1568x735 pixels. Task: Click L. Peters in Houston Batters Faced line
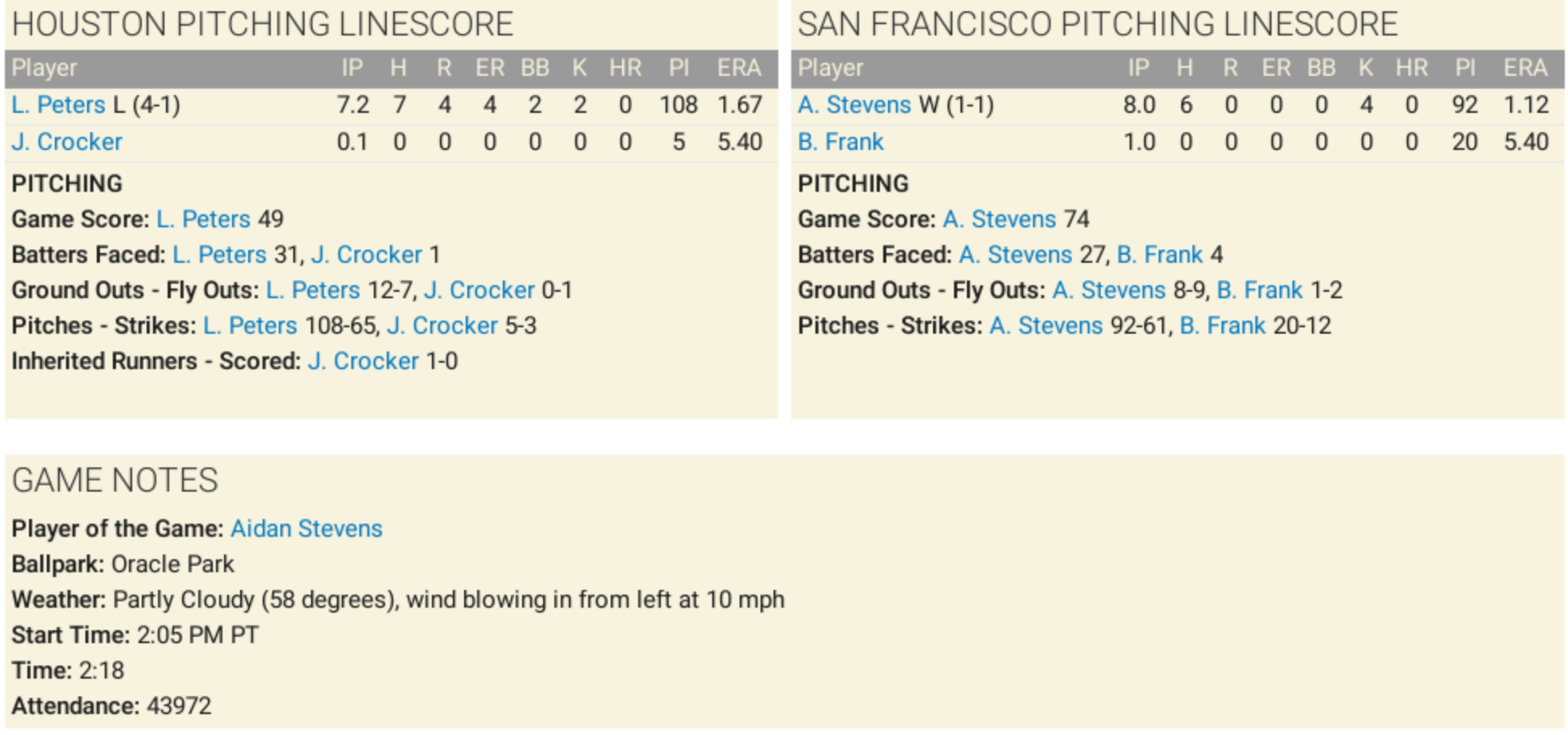pos(219,255)
